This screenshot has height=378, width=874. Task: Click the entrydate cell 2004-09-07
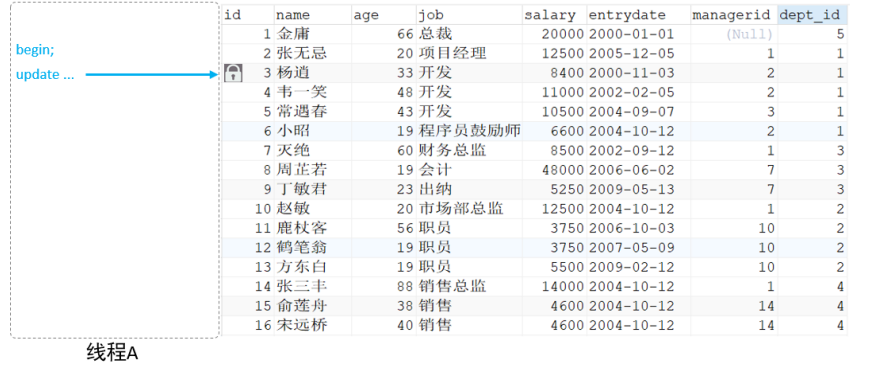coord(639,112)
